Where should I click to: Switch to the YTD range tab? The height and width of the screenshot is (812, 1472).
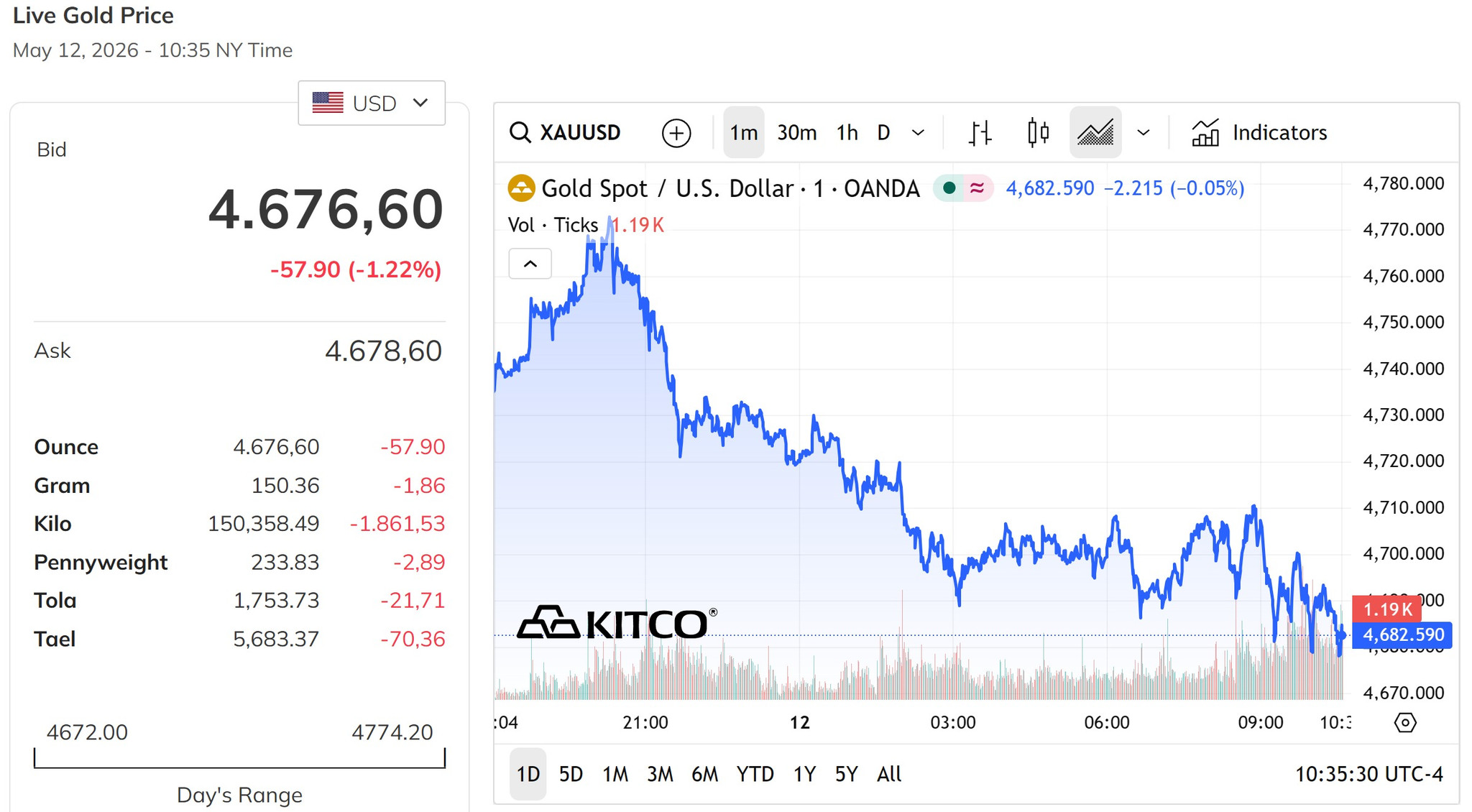click(755, 774)
